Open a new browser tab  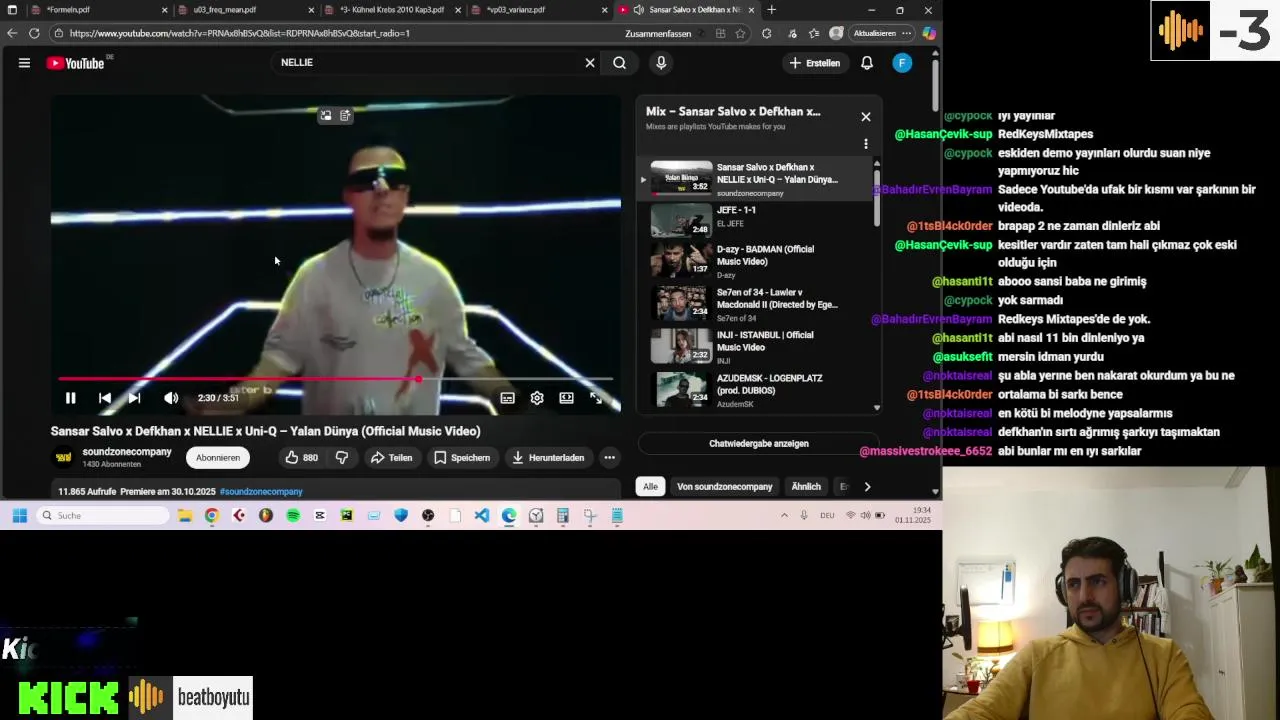pyautogui.click(x=771, y=10)
